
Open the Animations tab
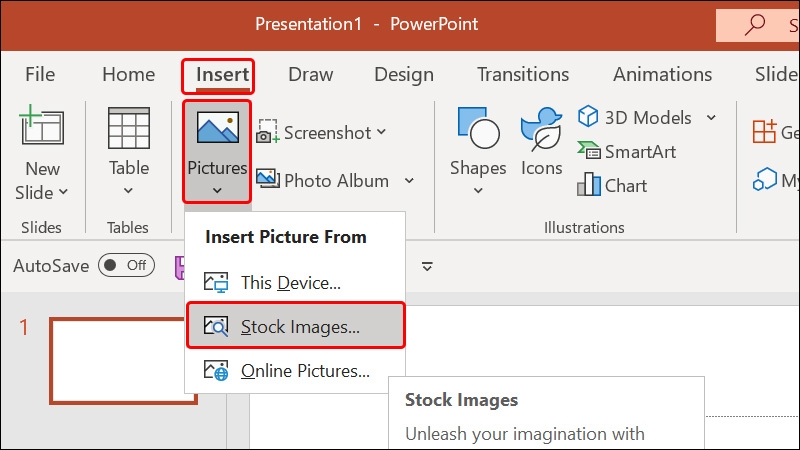click(662, 74)
